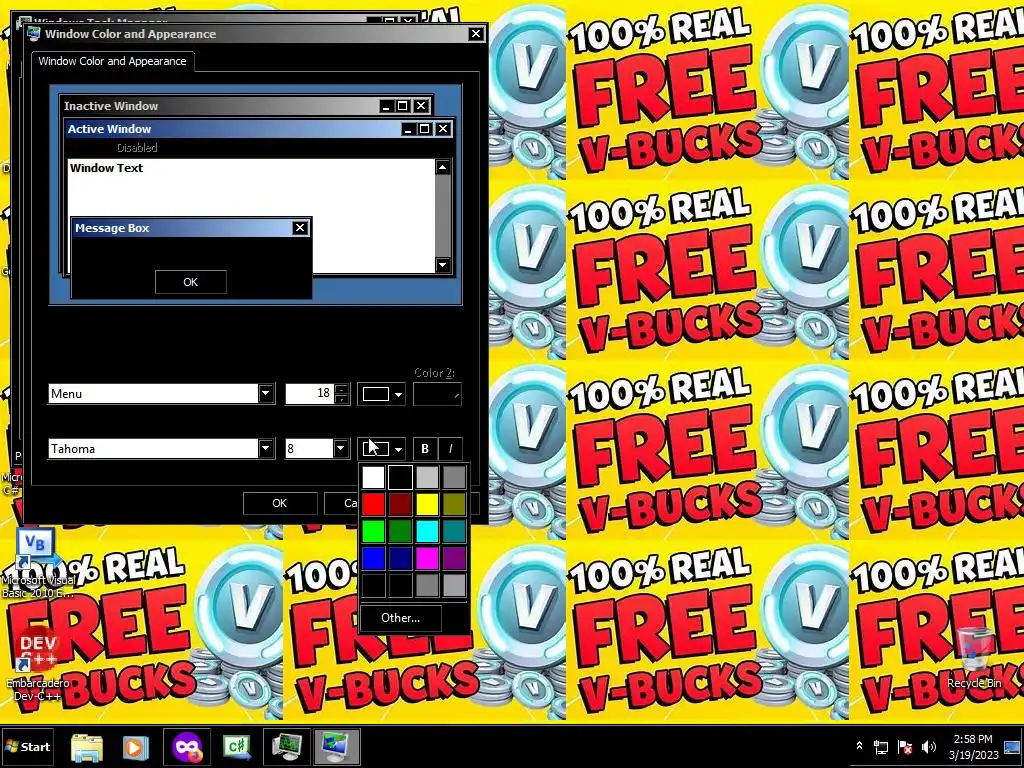Pick the white color swatch
The image size is (1024, 768).
374,477
